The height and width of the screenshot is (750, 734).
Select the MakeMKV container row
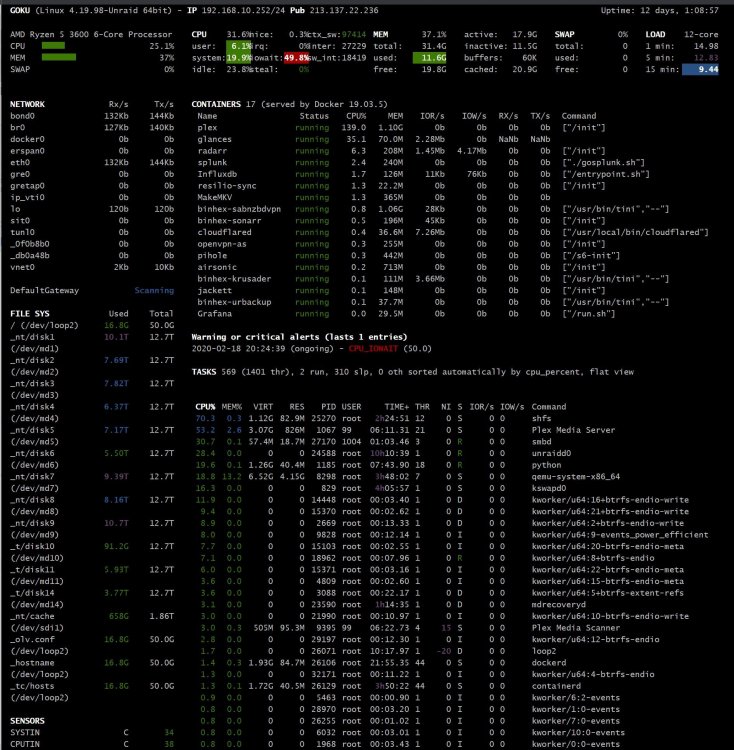(x=373, y=197)
